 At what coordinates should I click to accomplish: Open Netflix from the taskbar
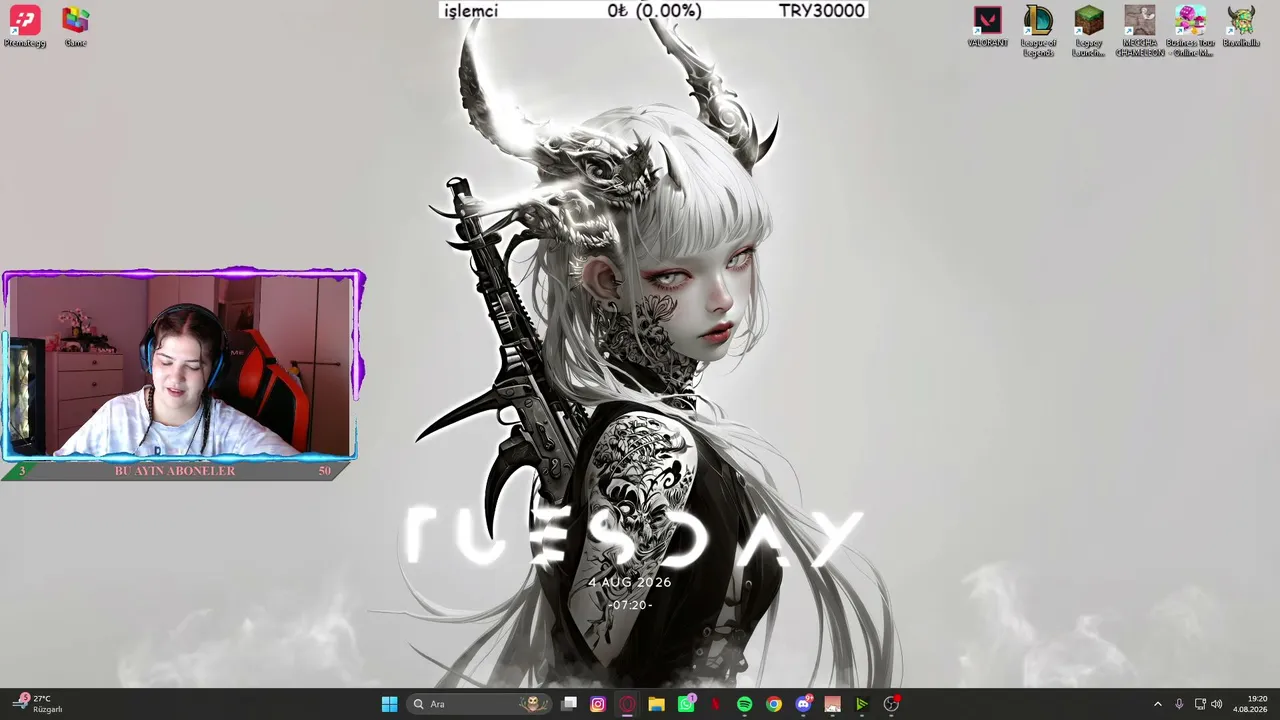tap(715, 704)
